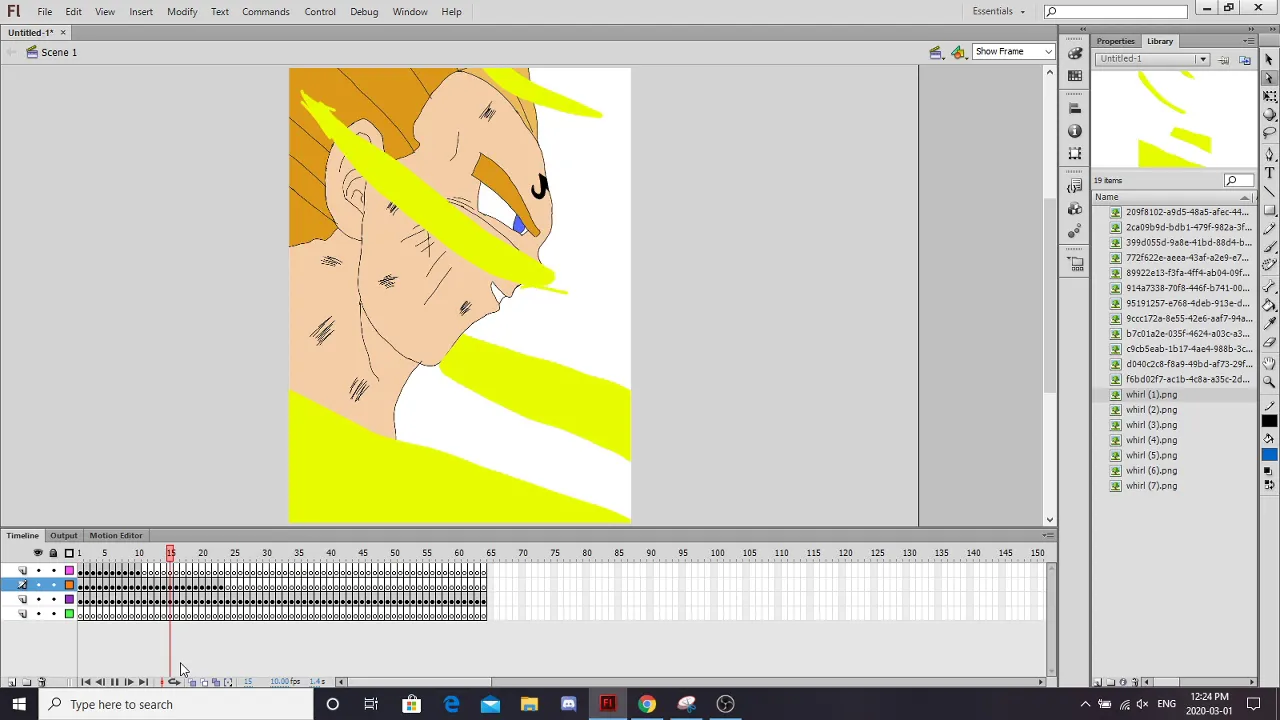
Task: Switch to the Motion Editor tab
Action: point(116,536)
